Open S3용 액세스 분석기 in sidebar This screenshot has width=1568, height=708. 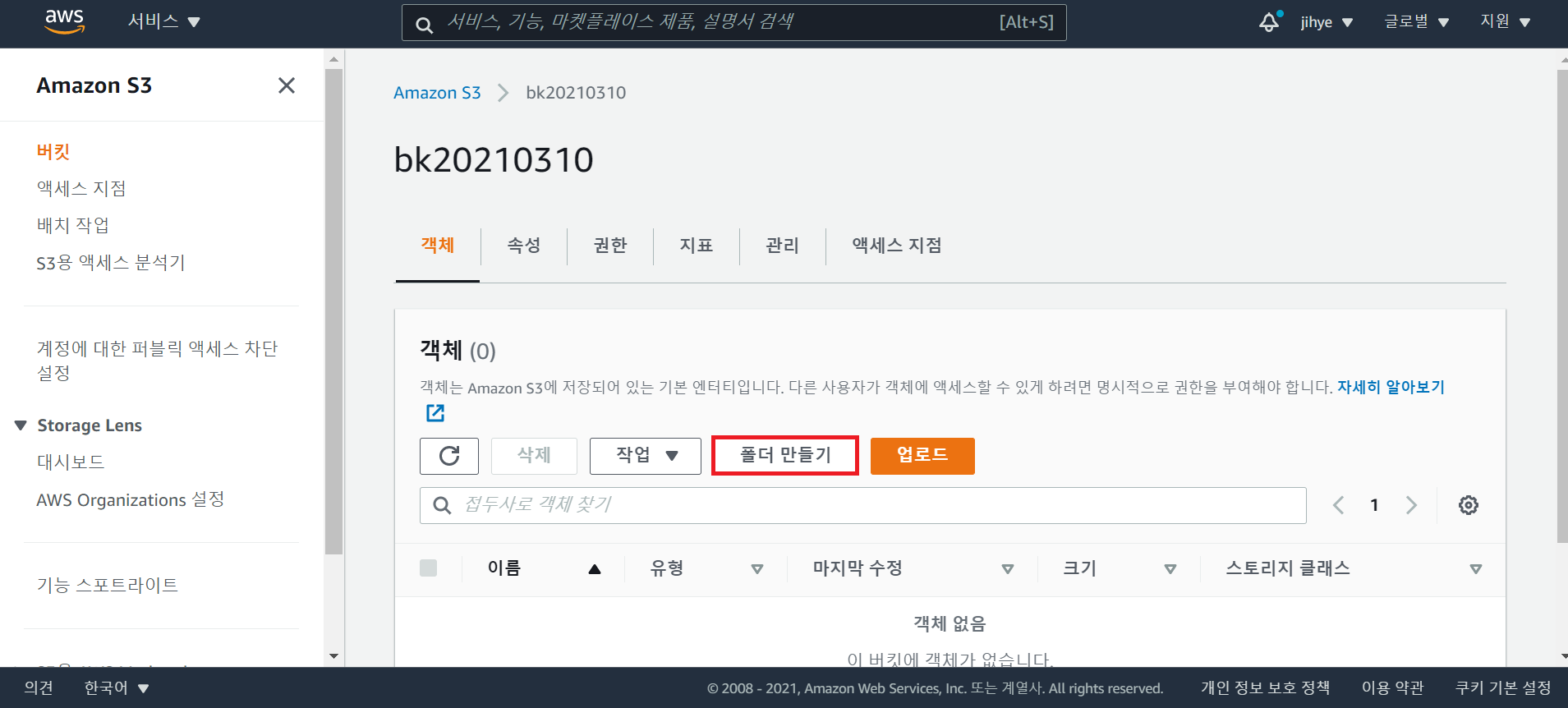coord(111,263)
